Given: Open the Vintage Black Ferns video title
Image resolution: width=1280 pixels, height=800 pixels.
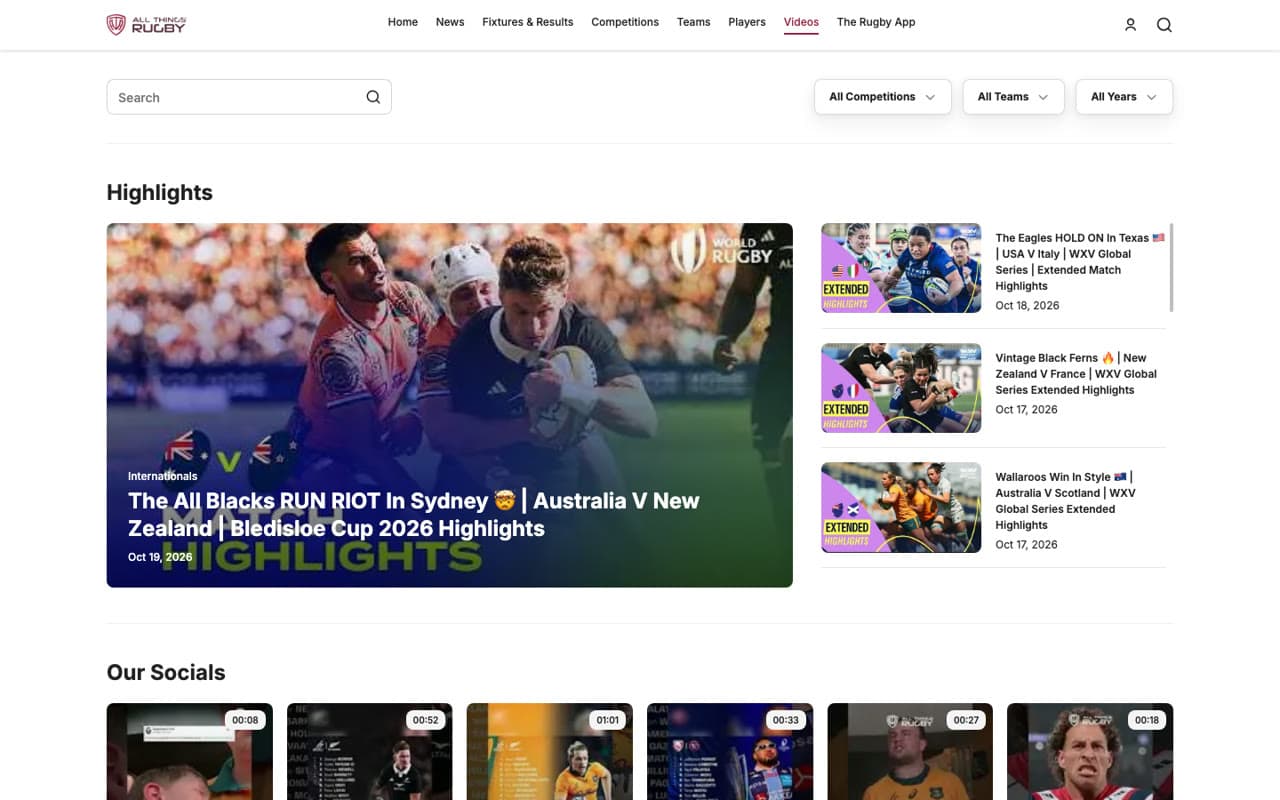Looking at the screenshot, I should [x=1076, y=374].
